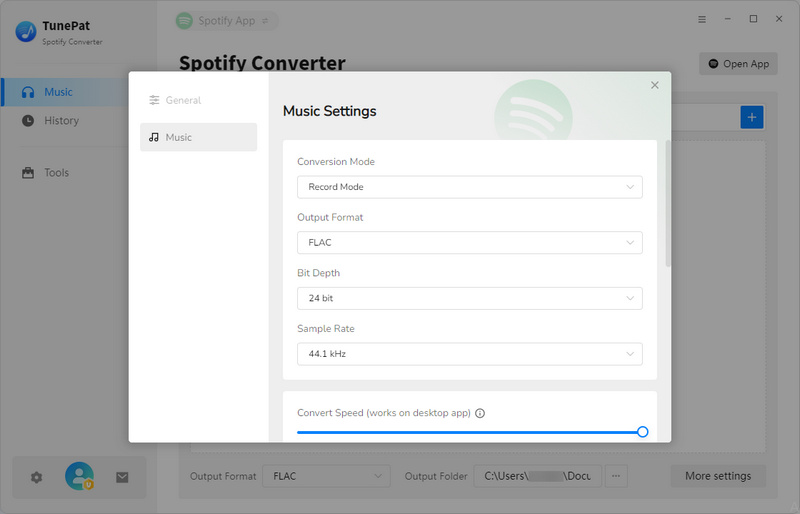Click the Convert Speed slider handle
The height and width of the screenshot is (514, 800).
(x=642, y=432)
